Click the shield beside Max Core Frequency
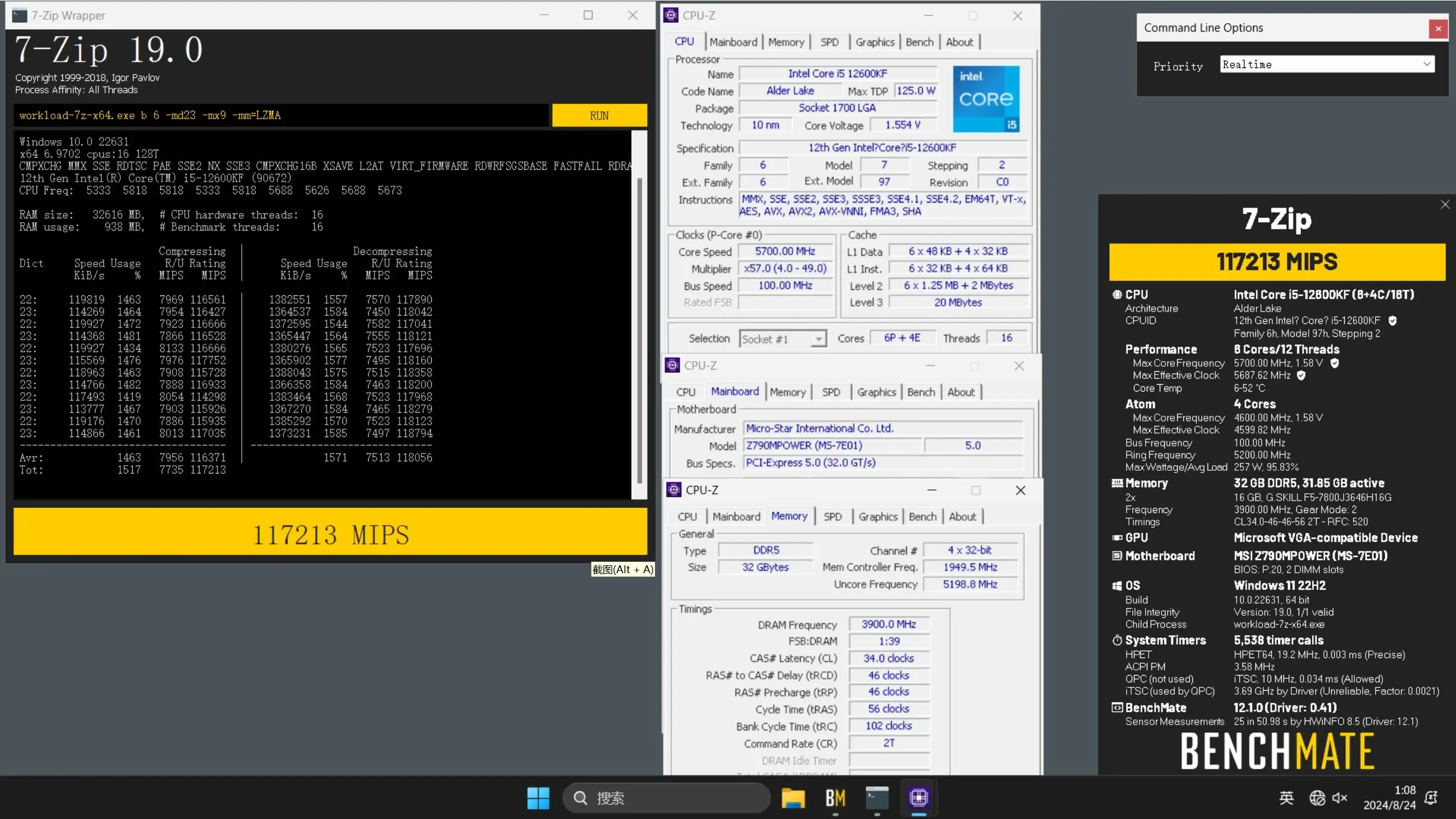The width and height of the screenshot is (1456, 819). (1335, 363)
